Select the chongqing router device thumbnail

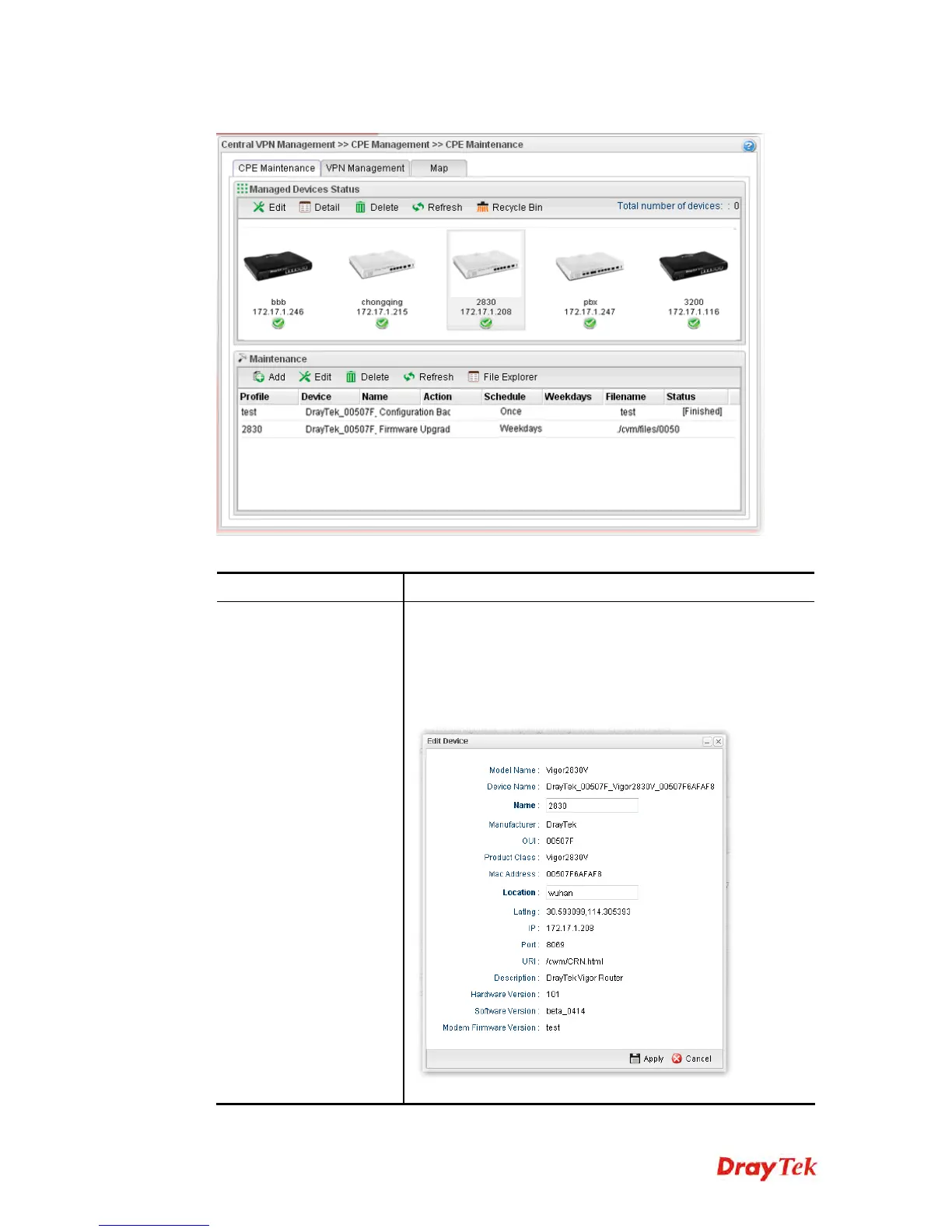[382, 266]
